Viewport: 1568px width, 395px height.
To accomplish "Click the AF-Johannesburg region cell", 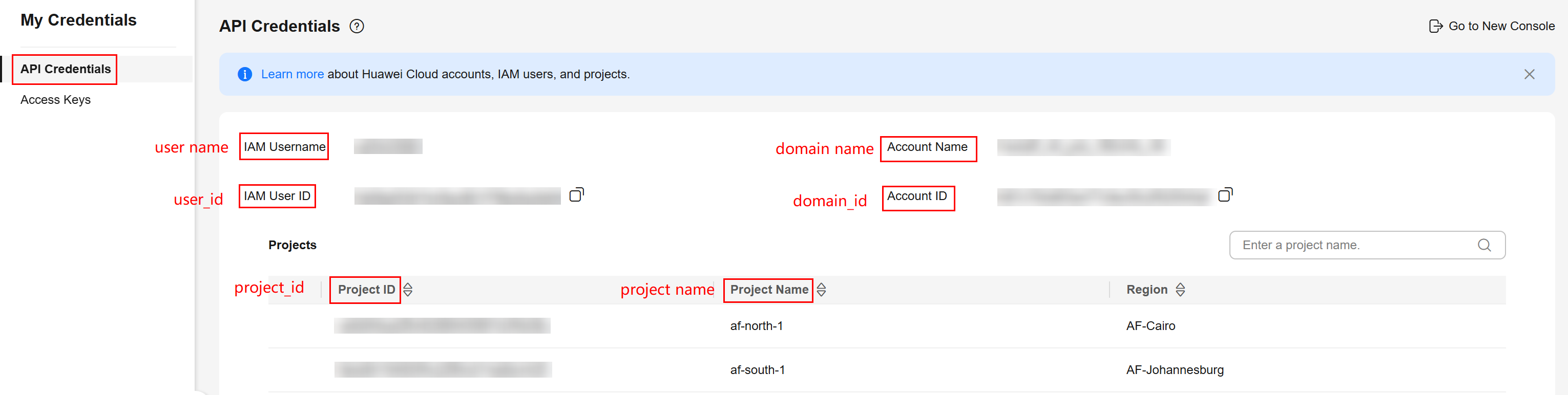I will [x=1174, y=369].
